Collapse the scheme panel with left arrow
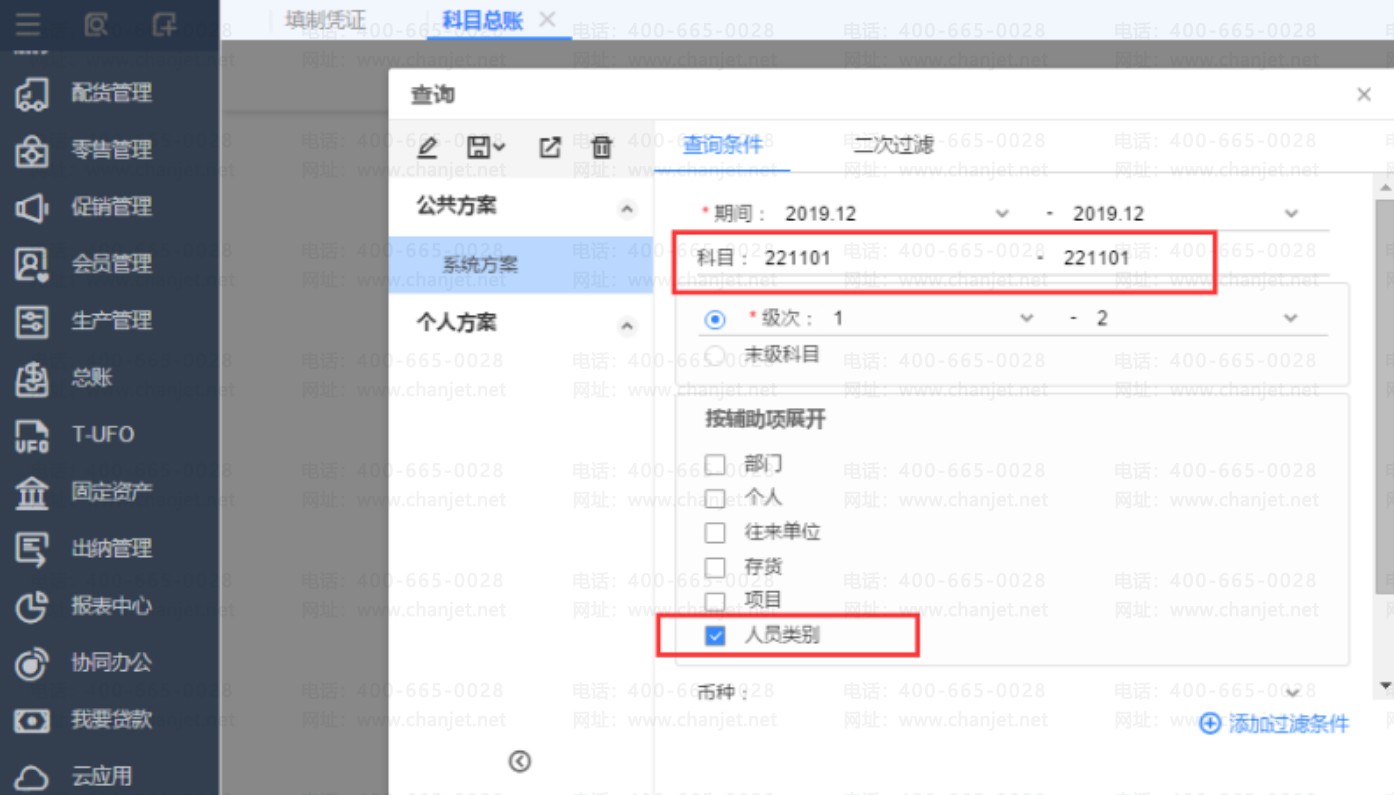Screen dimensions: 1394x795 click(520, 762)
